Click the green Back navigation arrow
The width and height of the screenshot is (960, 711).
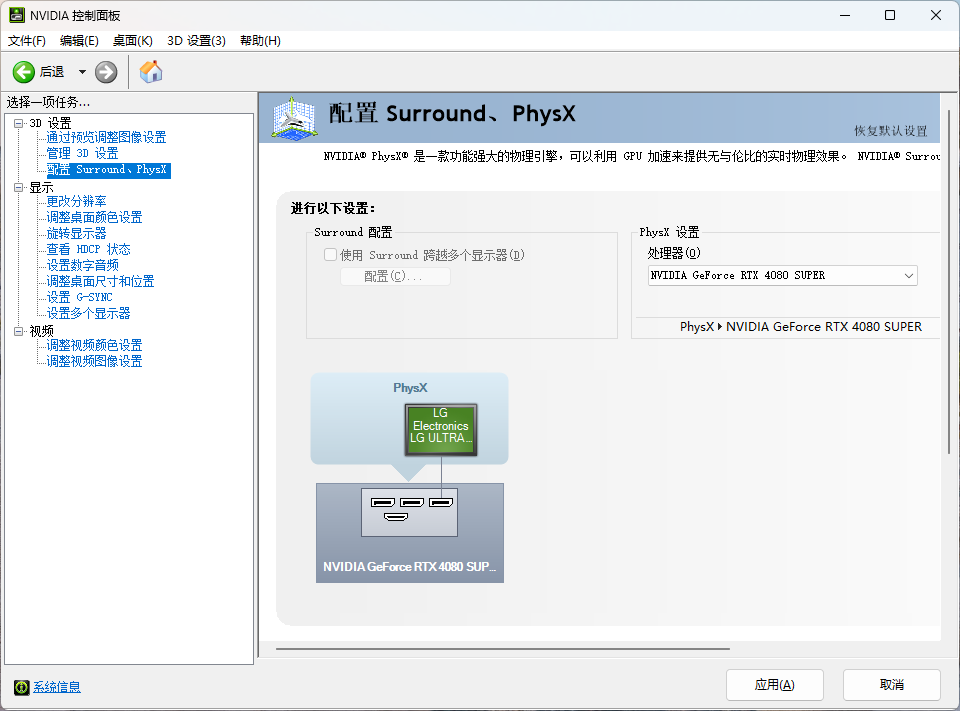[x=22, y=71]
